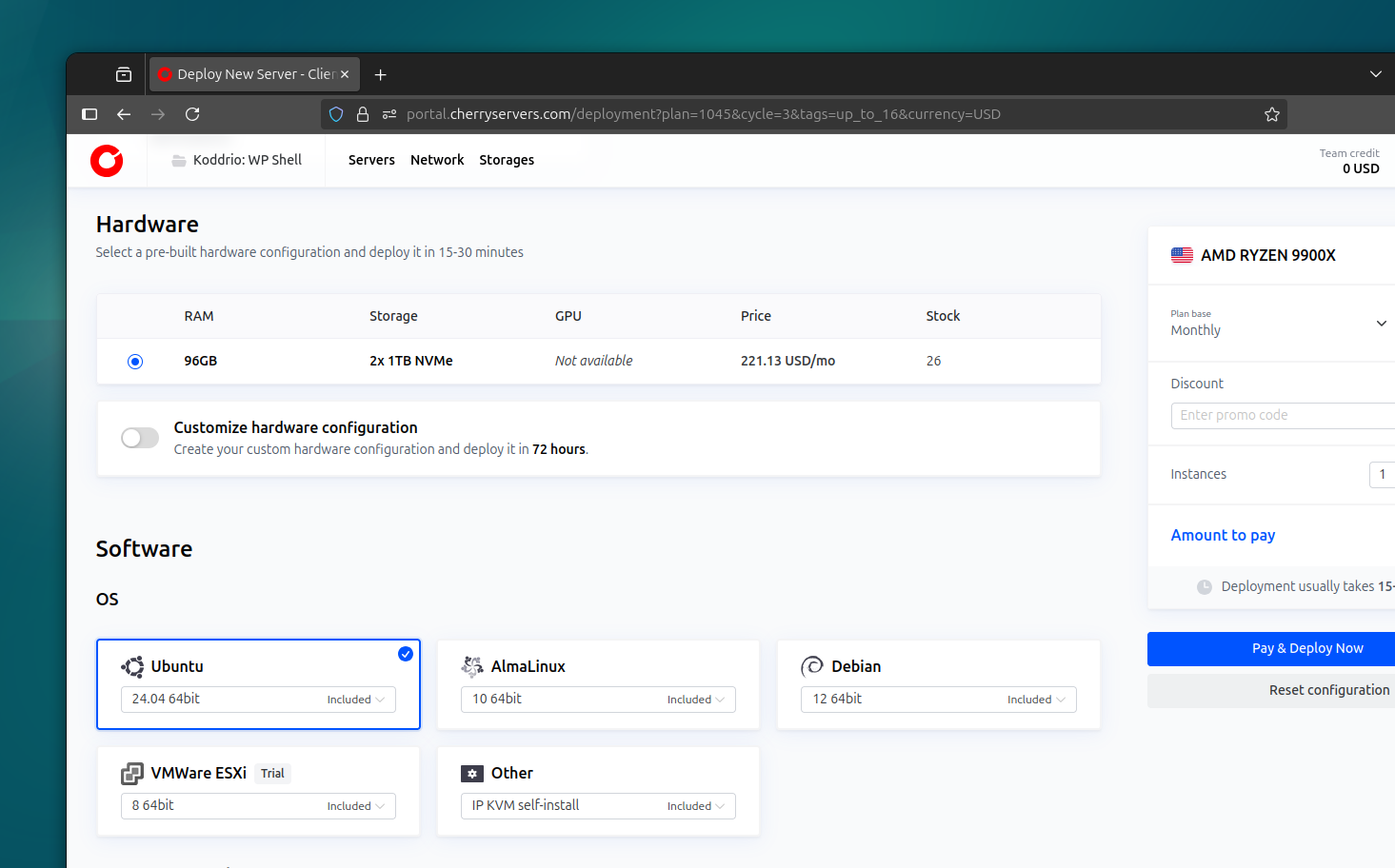The width and height of the screenshot is (1395, 868).
Task: Click Reset configuration button
Action: click(1271, 691)
